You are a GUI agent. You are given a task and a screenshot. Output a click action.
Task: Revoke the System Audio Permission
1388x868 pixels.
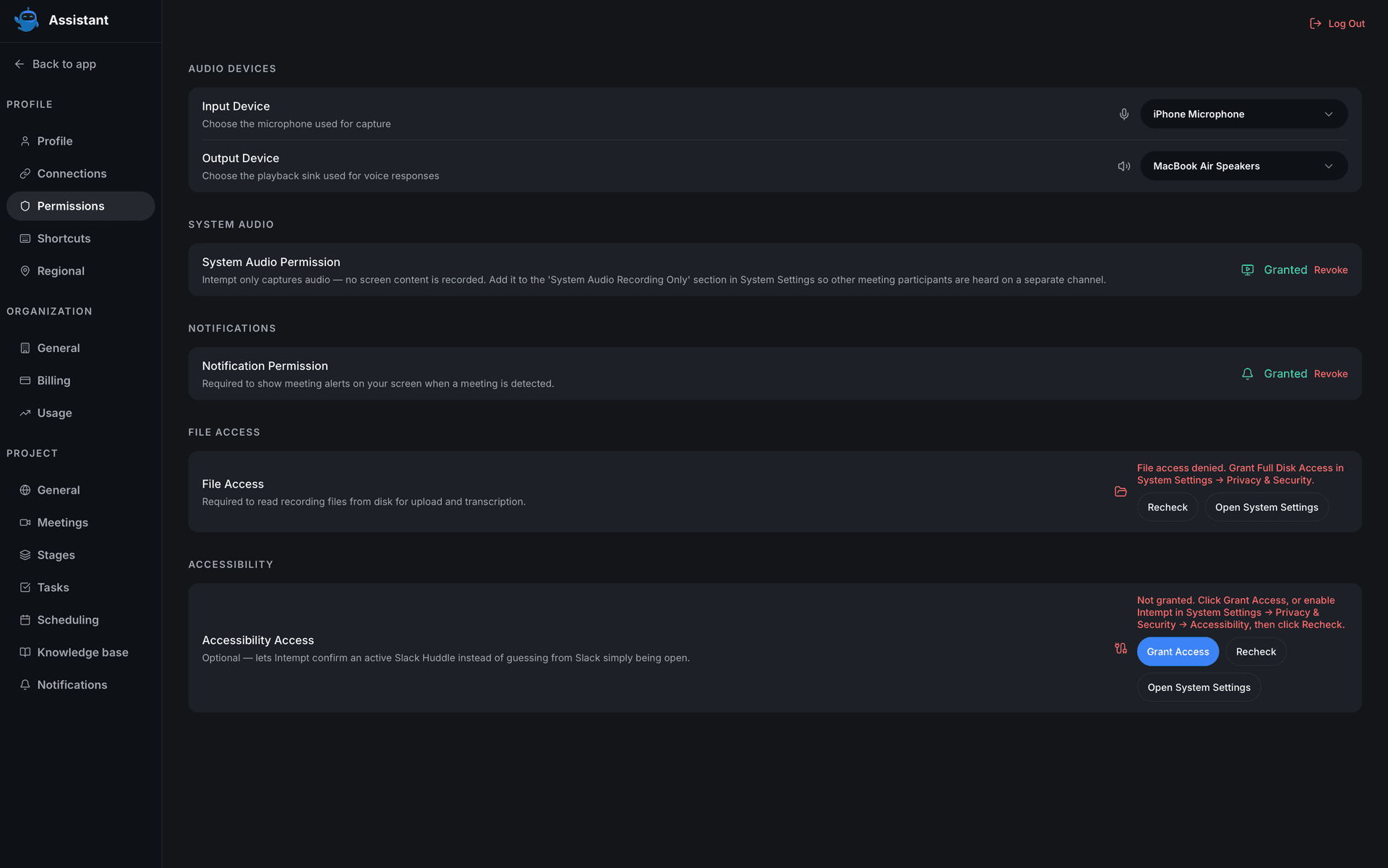pyautogui.click(x=1330, y=270)
